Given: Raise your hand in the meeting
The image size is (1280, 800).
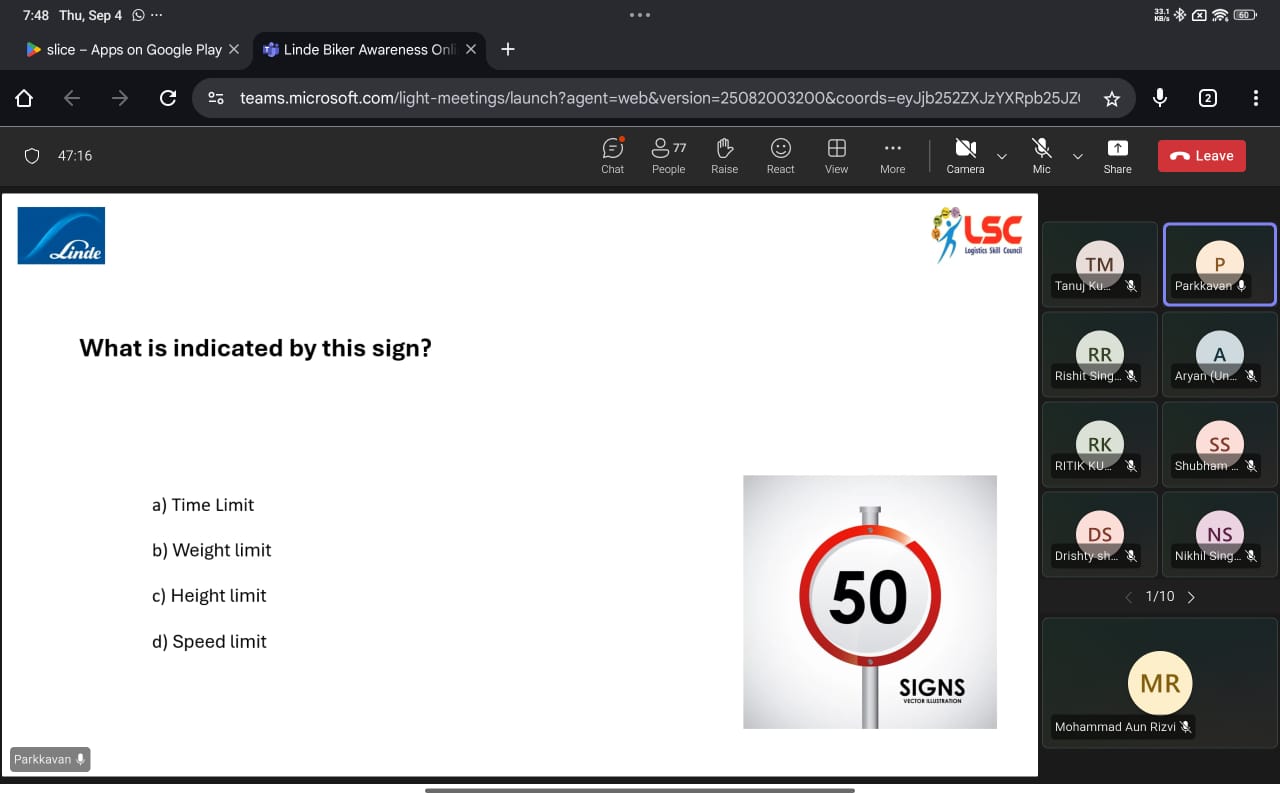Looking at the screenshot, I should click(724, 155).
